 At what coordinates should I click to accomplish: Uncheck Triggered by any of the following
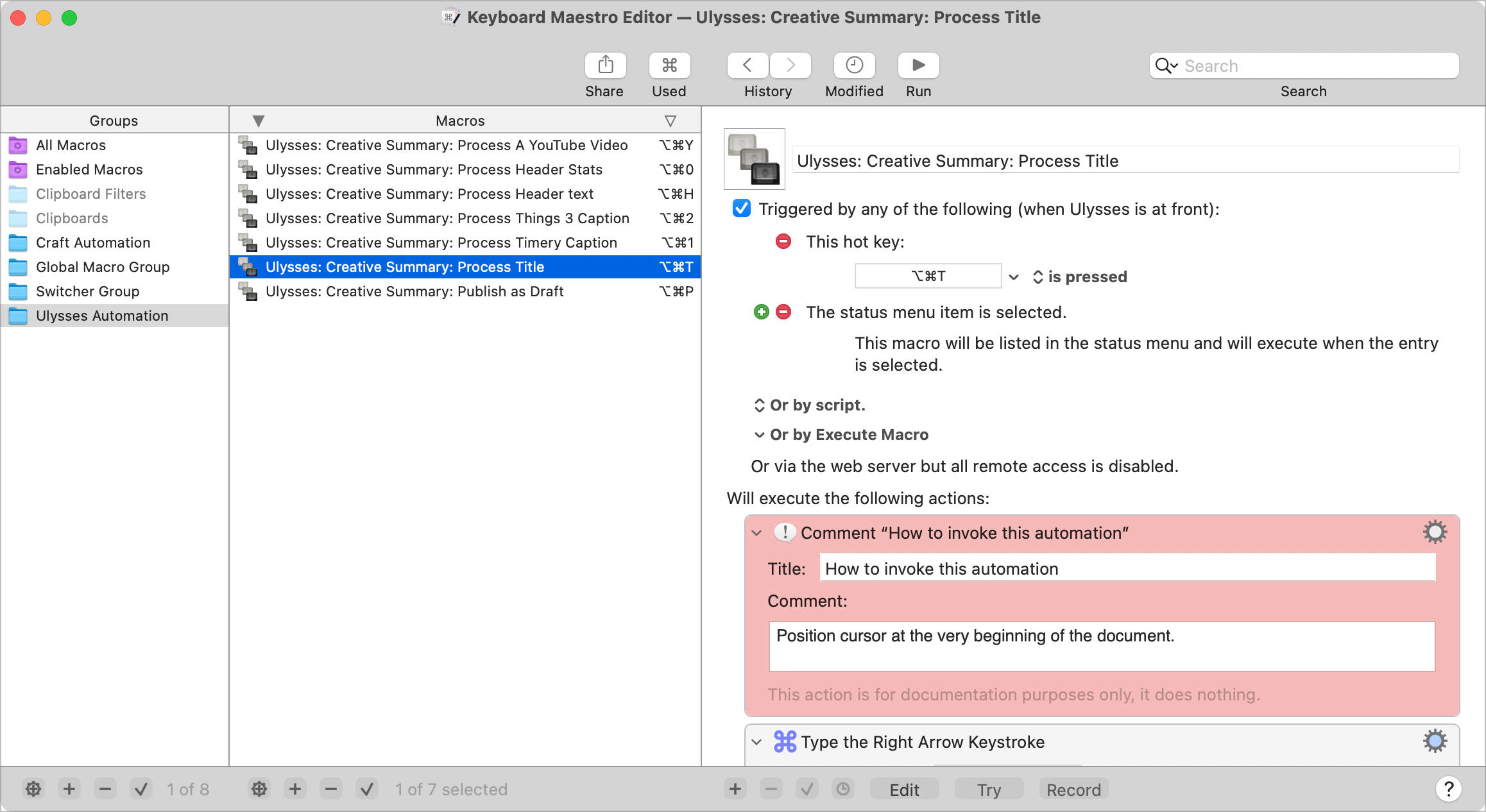coord(742,208)
